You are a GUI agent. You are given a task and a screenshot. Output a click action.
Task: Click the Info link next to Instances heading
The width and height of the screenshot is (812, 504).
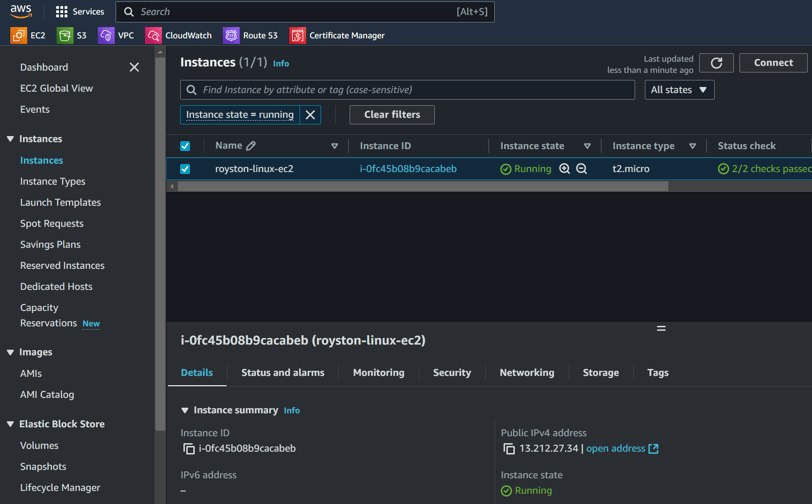pos(281,63)
